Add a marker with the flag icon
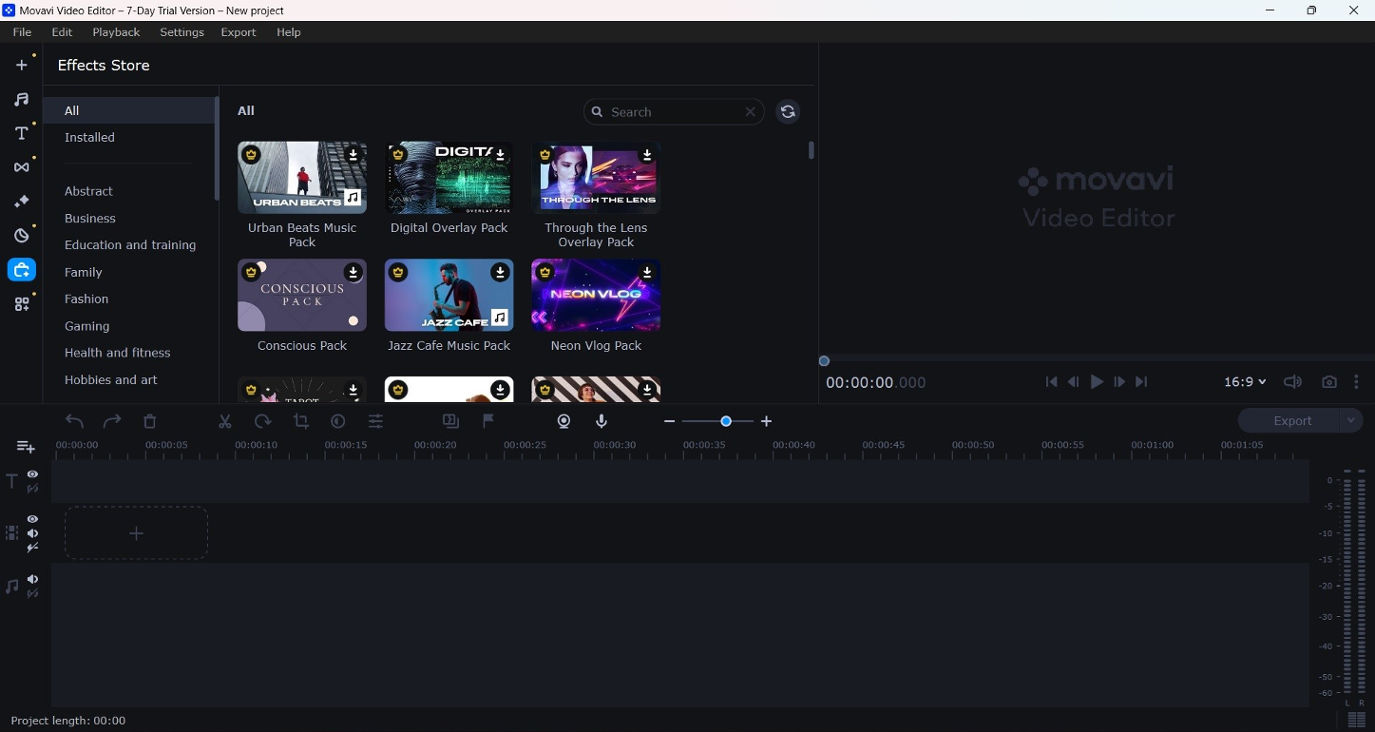Image resolution: width=1375 pixels, height=732 pixels. [489, 421]
